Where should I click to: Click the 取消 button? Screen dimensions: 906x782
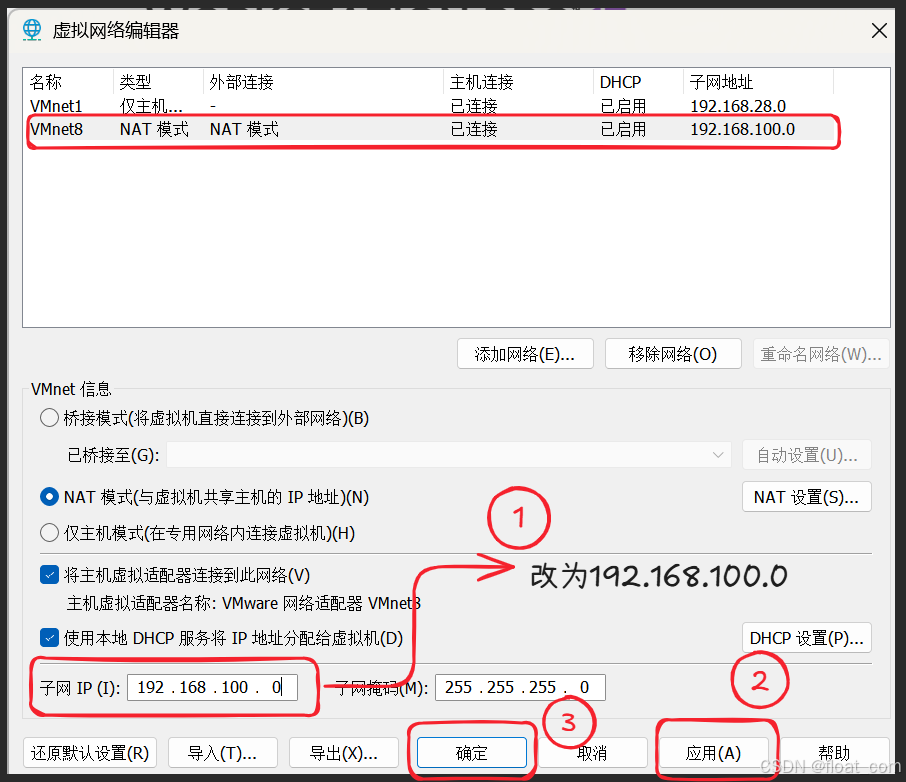(x=592, y=753)
